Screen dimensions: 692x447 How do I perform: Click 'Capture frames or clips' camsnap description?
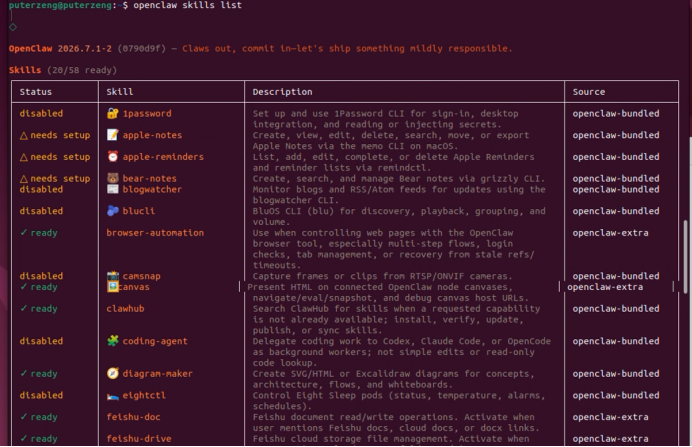click(x=382, y=276)
